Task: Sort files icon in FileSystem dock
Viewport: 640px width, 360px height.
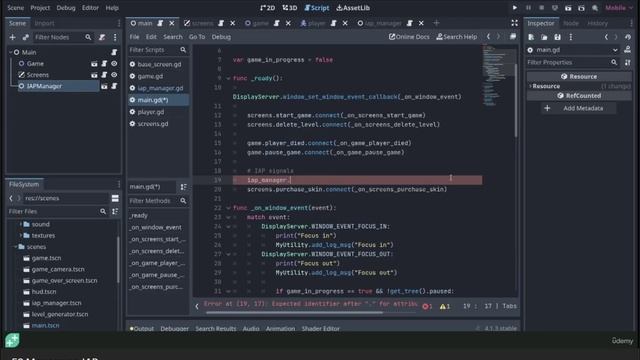Action: click(115, 211)
